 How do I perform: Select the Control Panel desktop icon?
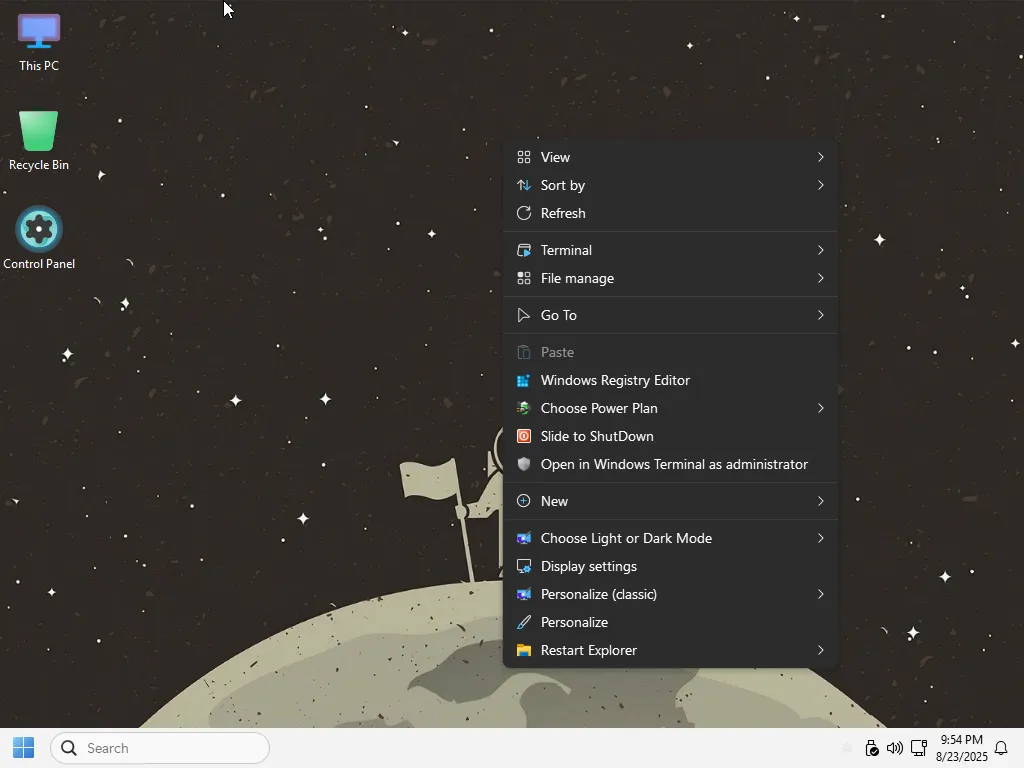click(39, 238)
